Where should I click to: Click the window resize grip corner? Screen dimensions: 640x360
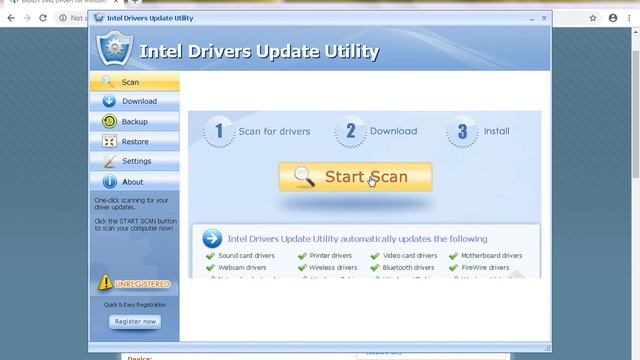click(x=547, y=348)
